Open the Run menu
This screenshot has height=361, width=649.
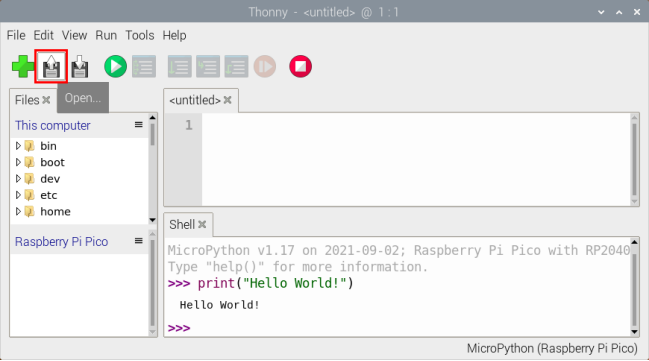(106, 35)
